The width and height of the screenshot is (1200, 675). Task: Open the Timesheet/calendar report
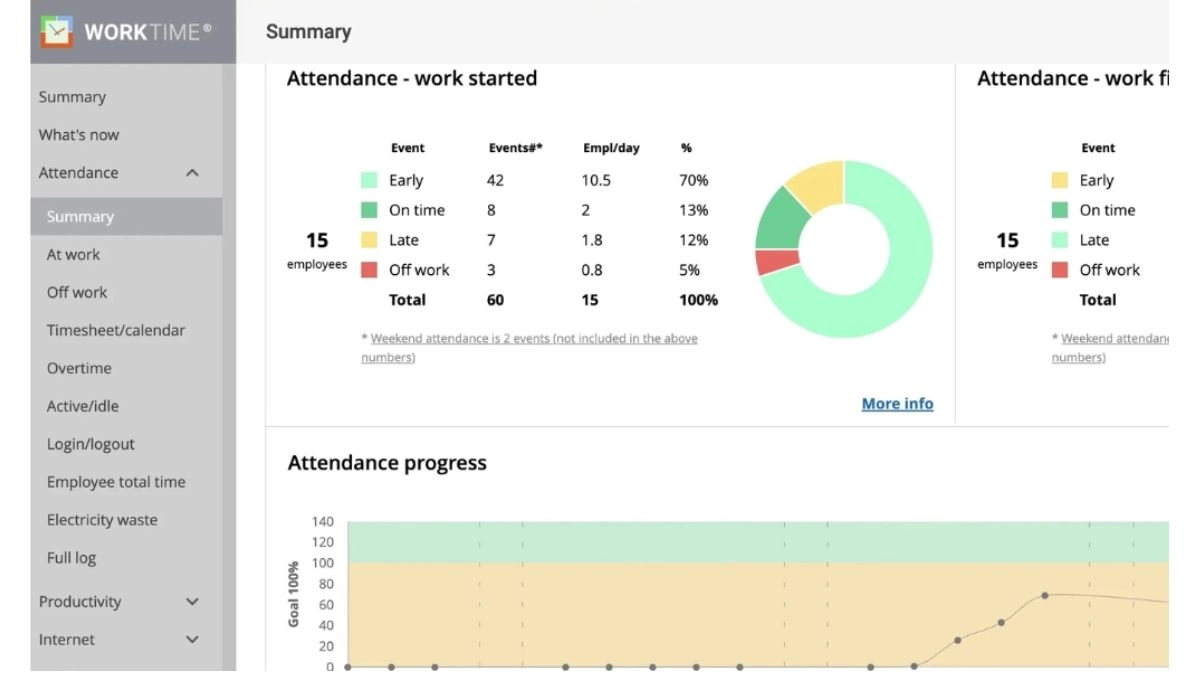116,331
